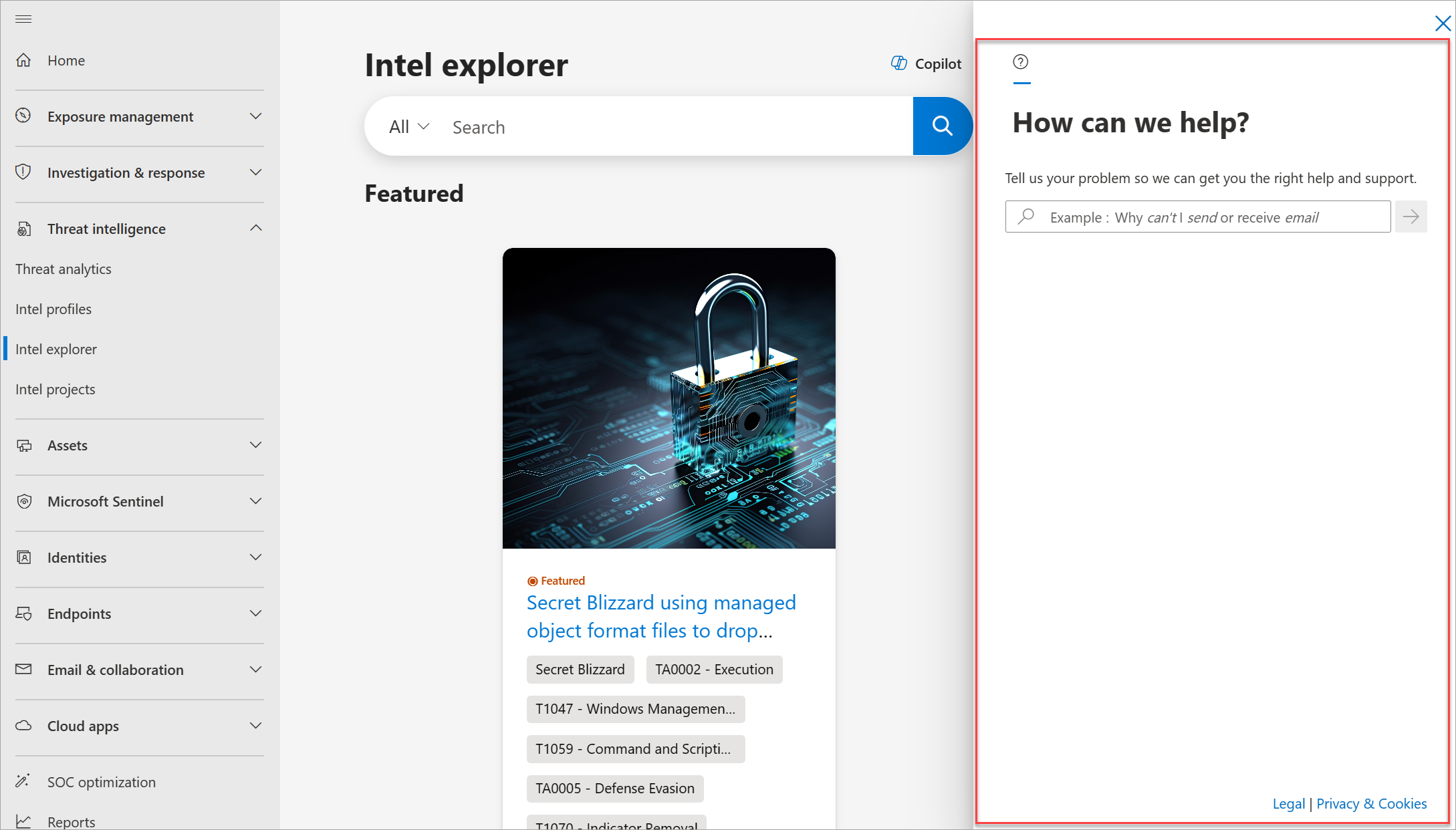Expand Investigation & response section
This screenshot has height=830, width=1456.
pos(255,172)
